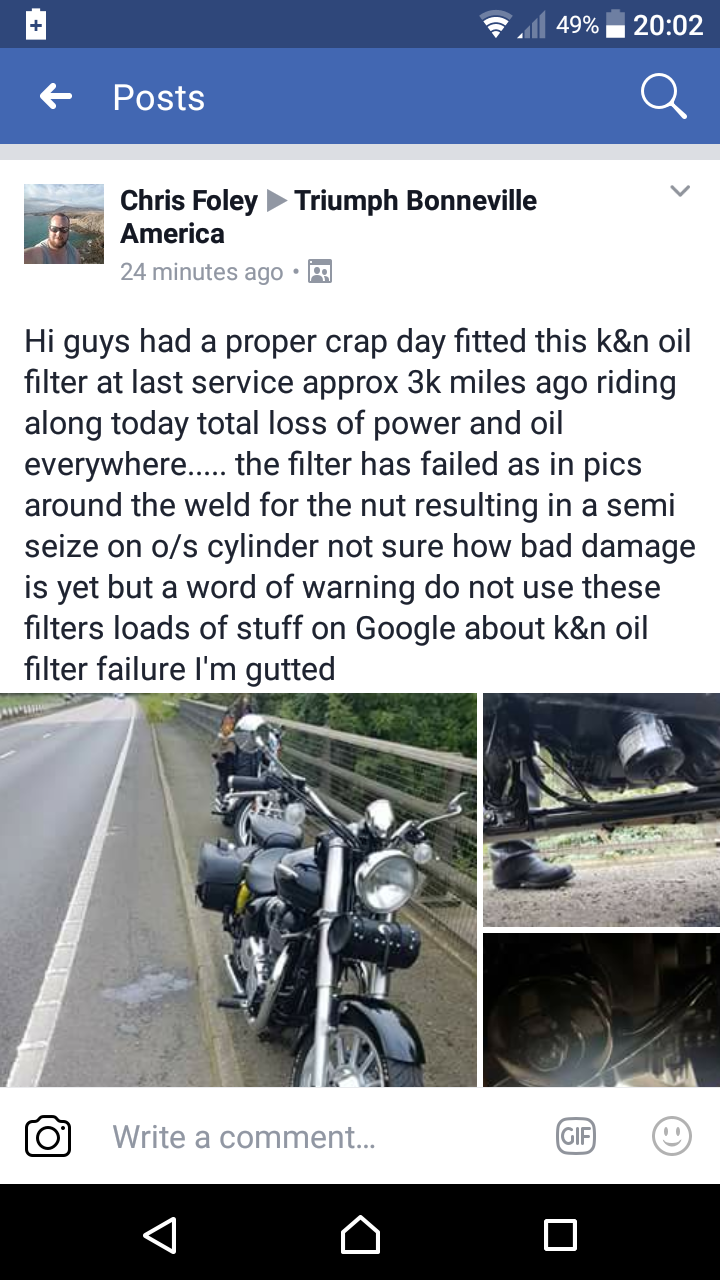This screenshot has width=720, height=1280.
Task: Tap Android recent apps square button
Action: pos(560,1234)
